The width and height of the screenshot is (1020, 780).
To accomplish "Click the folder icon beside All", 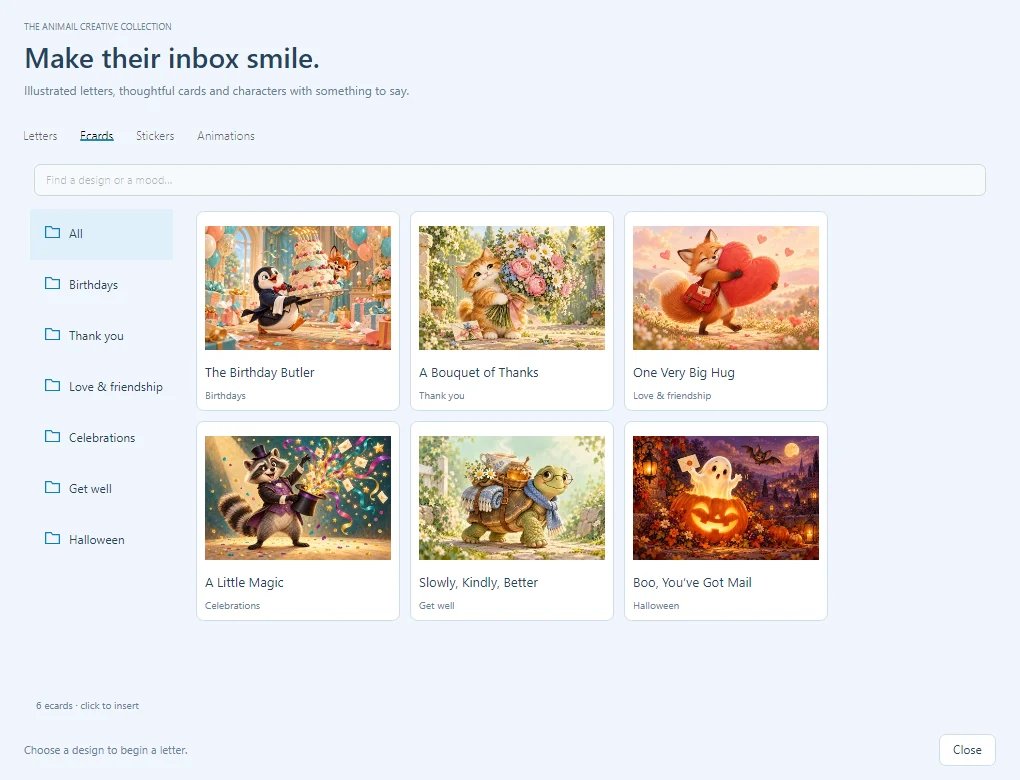I will tap(52, 232).
